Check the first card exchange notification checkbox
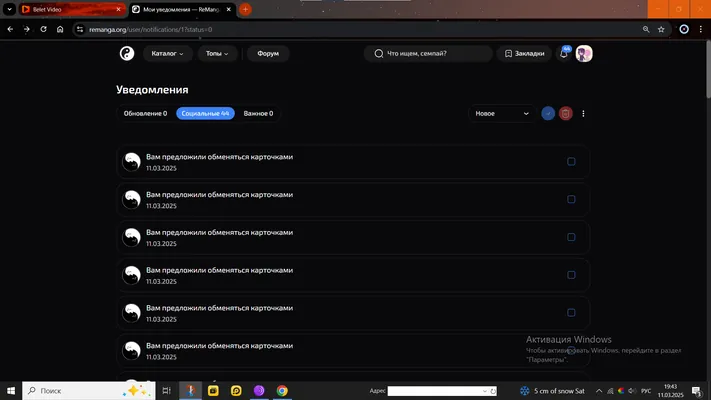This screenshot has height=400, width=711. coord(571,161)
